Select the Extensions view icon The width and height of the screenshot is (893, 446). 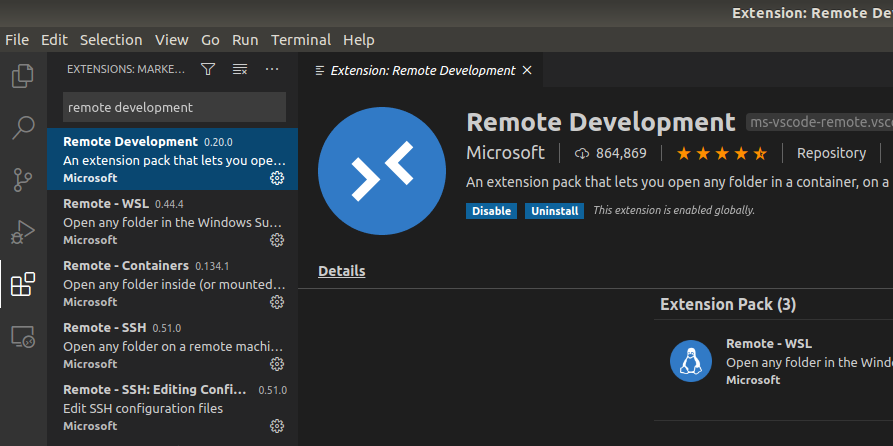click(x=23, y=284)
